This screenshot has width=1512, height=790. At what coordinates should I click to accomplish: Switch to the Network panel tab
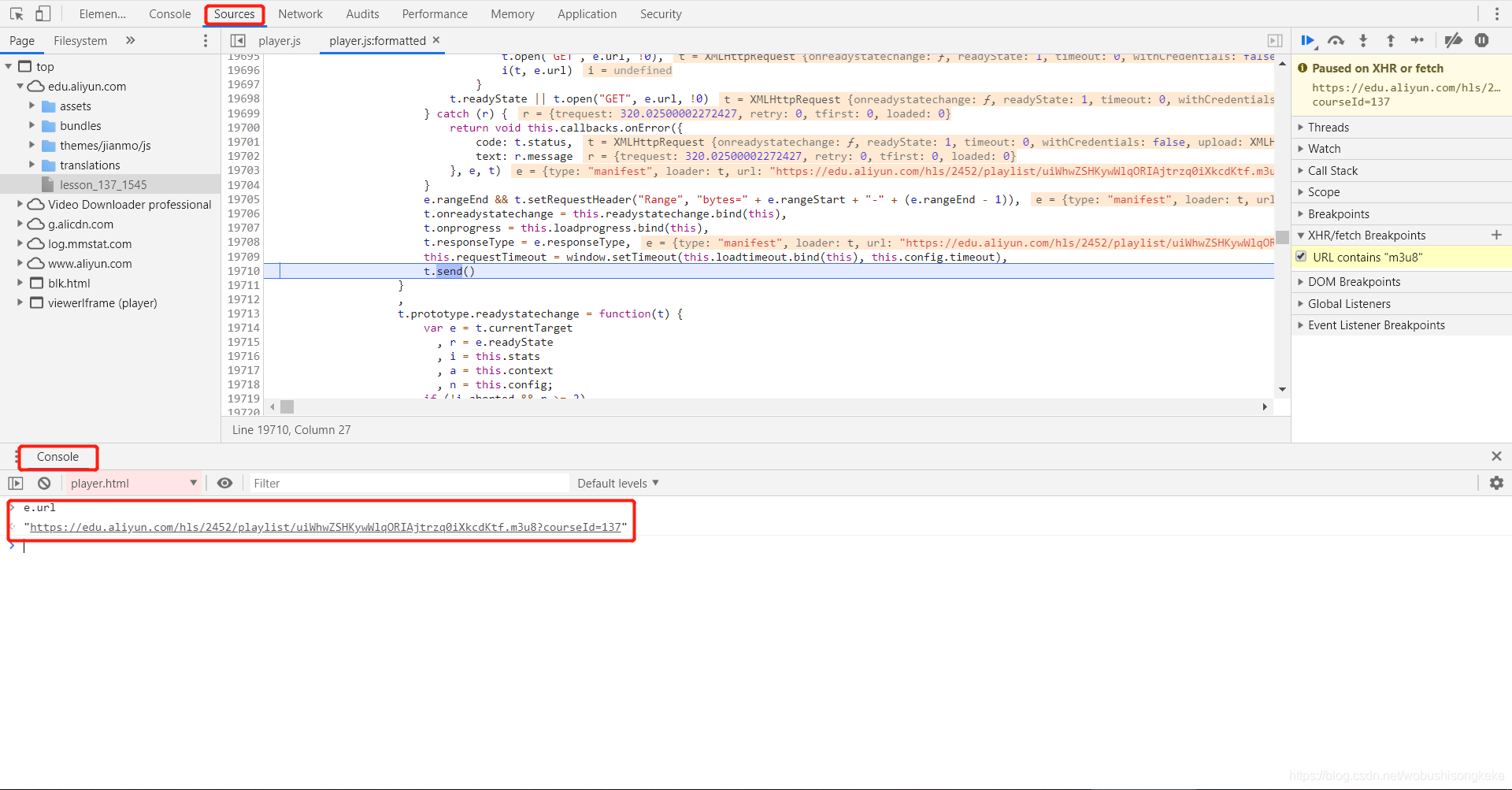[x=300, y=14]
